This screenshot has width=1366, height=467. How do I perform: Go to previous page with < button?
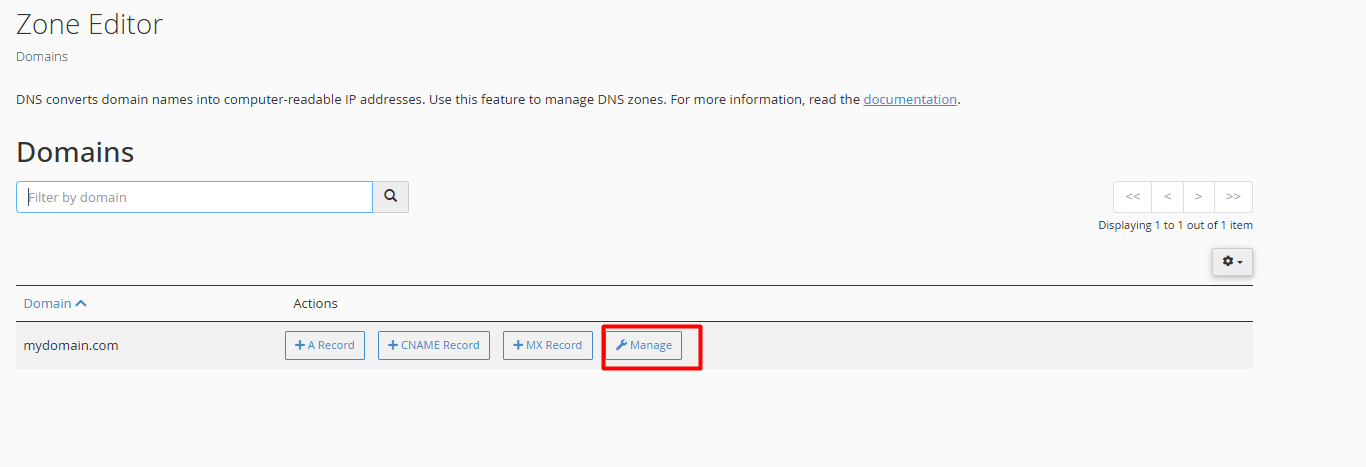(x=1167, y=196)
